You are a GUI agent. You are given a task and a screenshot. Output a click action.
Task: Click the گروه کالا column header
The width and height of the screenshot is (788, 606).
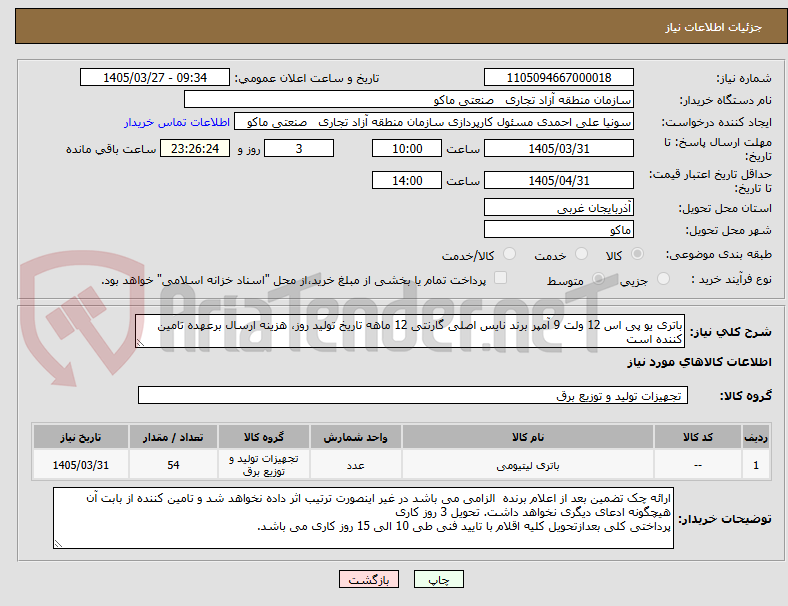(264, 437)
